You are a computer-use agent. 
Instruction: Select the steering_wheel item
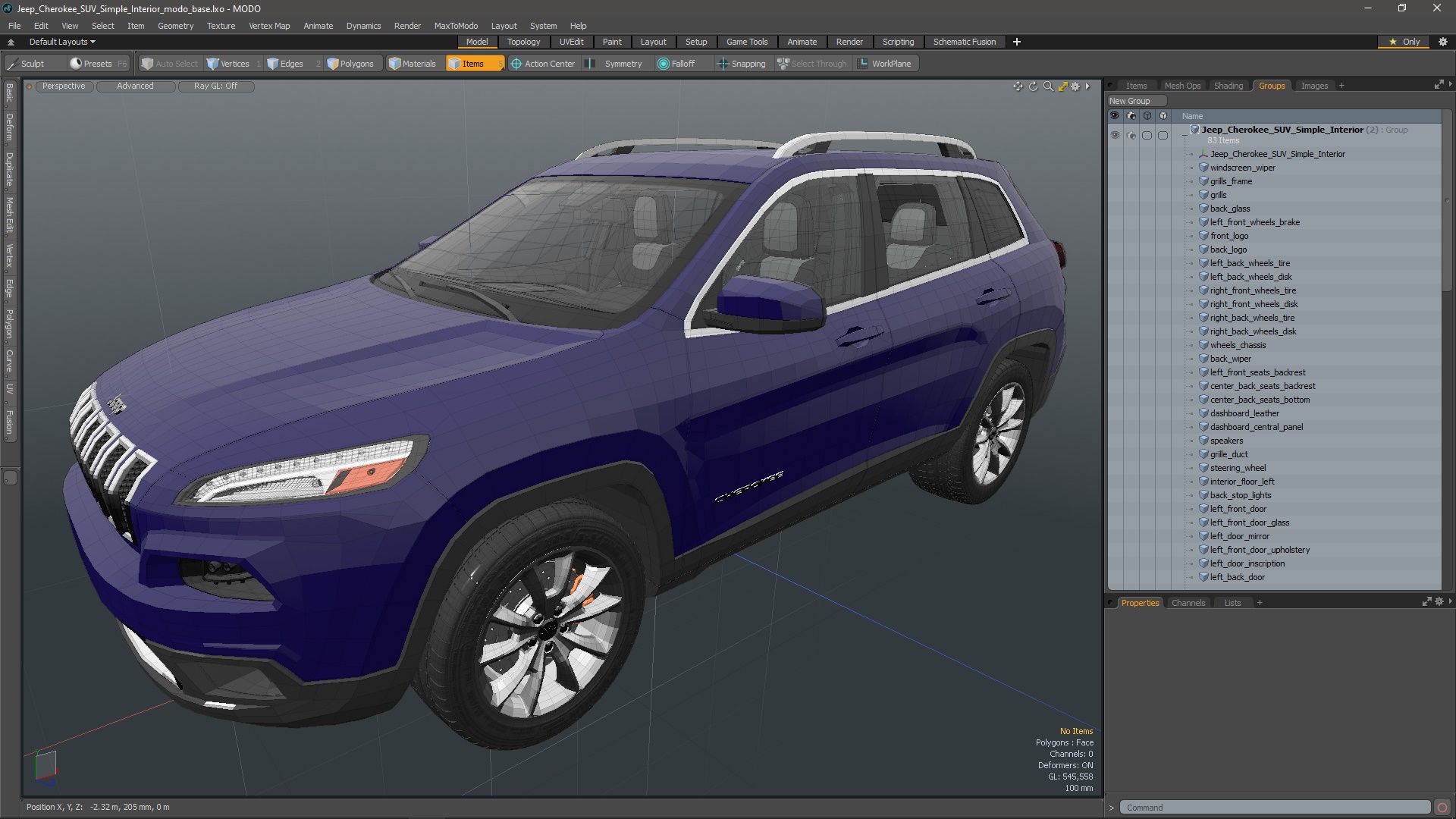(1238, 468)
